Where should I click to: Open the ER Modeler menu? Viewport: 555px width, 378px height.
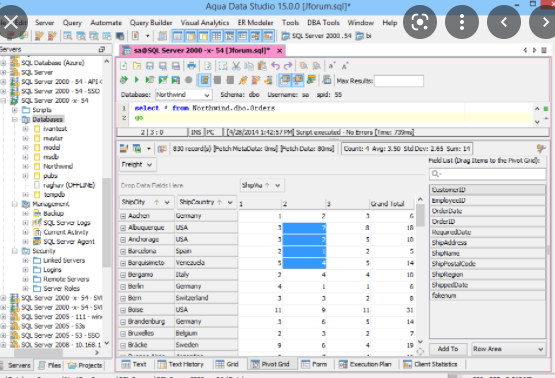(255, 23)
